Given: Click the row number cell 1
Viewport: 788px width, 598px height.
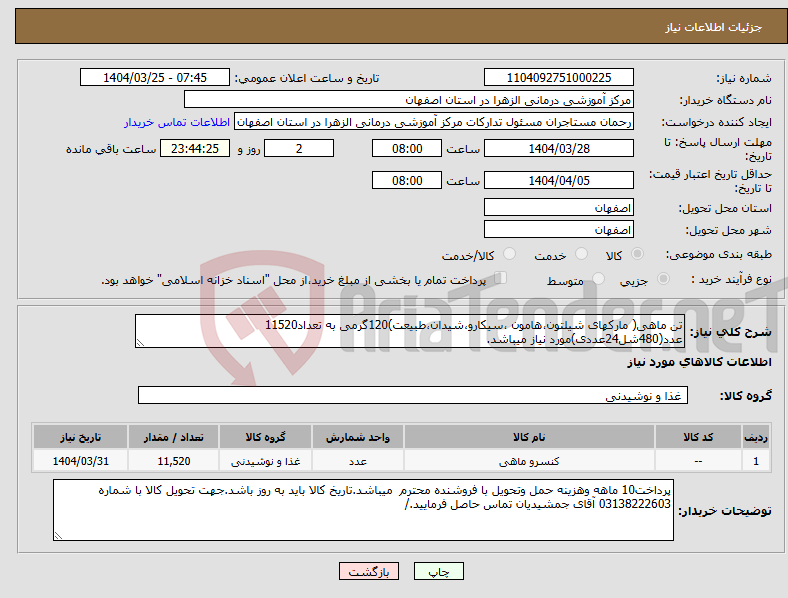Looking at the screenshot, I should pos(756,461).
